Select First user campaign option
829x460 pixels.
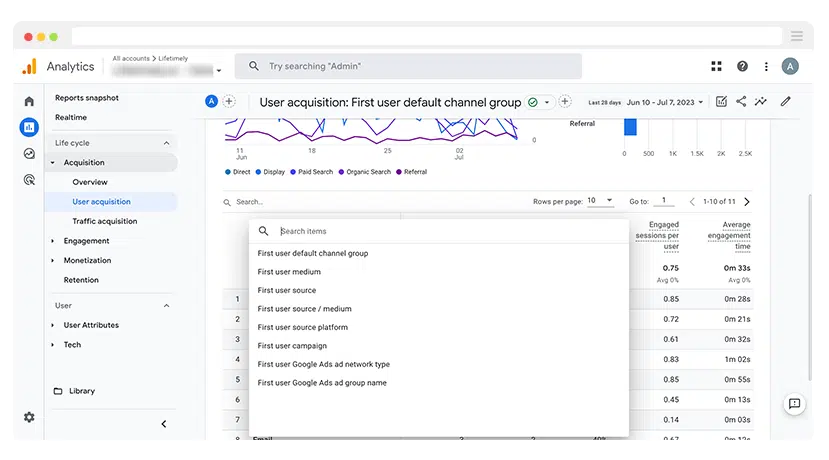click(x=292, y=346)
